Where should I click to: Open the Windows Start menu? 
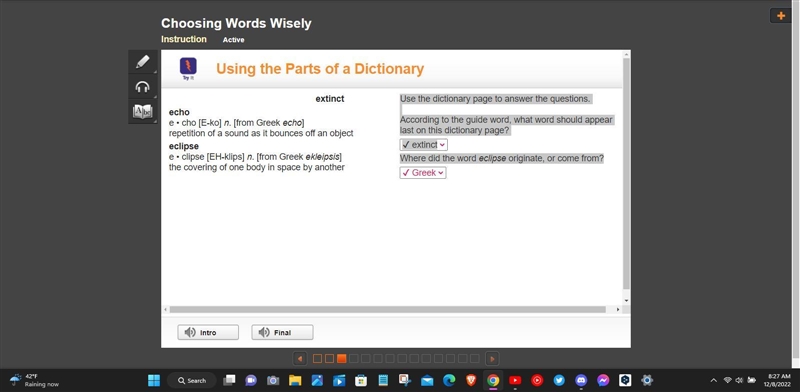point(154,380)
